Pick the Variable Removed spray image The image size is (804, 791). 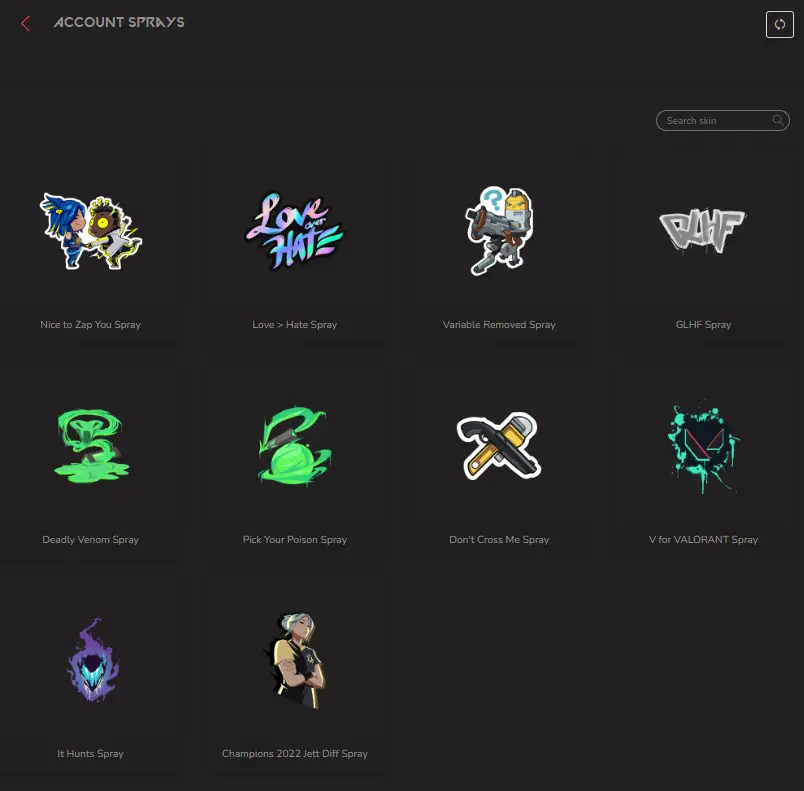499,232
